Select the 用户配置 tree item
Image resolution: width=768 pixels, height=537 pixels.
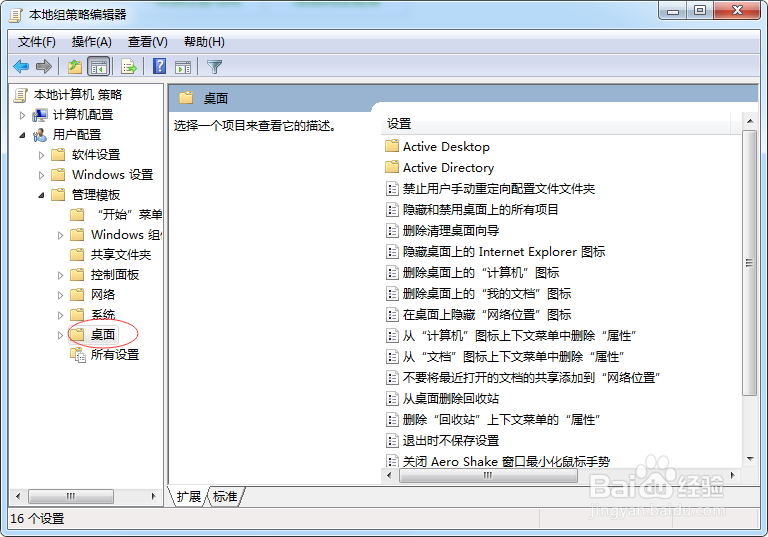pyautogui.click(x=67, y=135)
